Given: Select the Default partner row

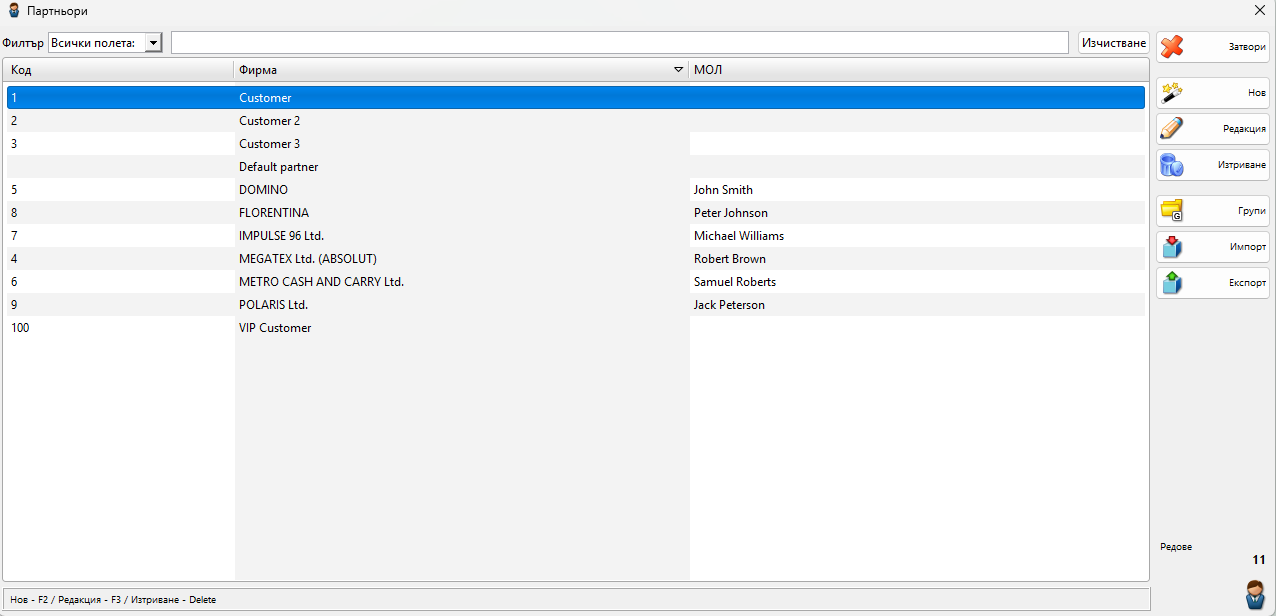Looking at the screenshot, I should 279,167.
